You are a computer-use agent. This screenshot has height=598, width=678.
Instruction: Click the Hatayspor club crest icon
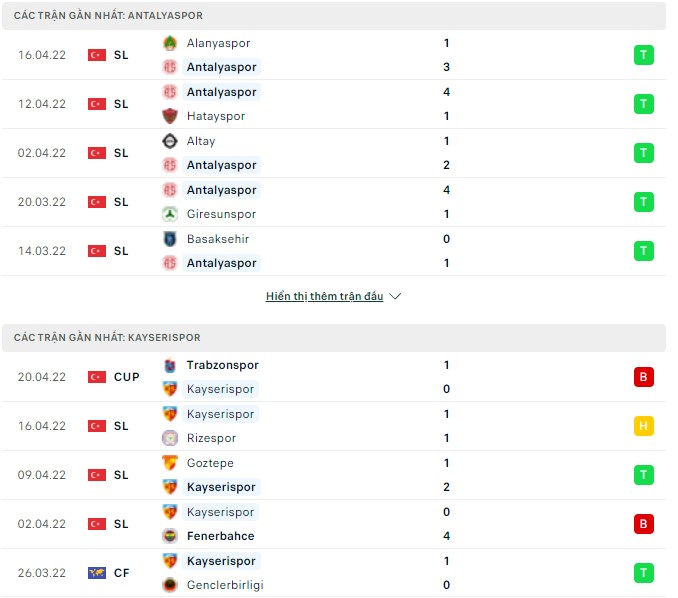pyautogui.click(x=170, y=116)
